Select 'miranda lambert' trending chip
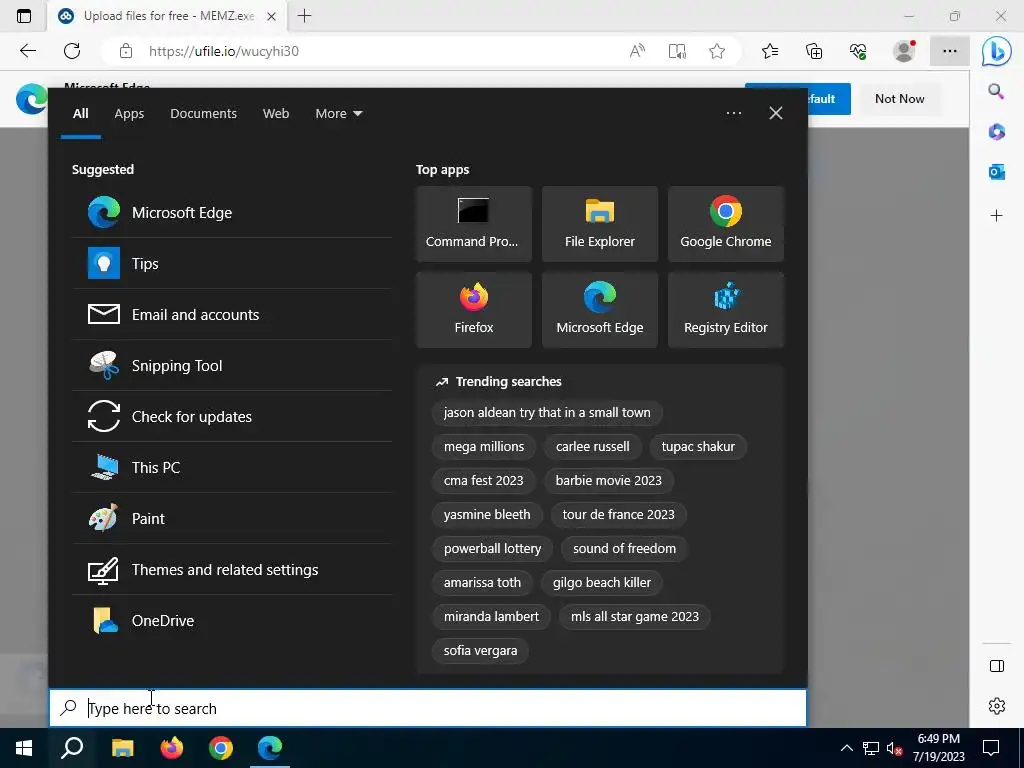Image resolution: width=1024 pixels, height=768 pixels. [491, 616]
